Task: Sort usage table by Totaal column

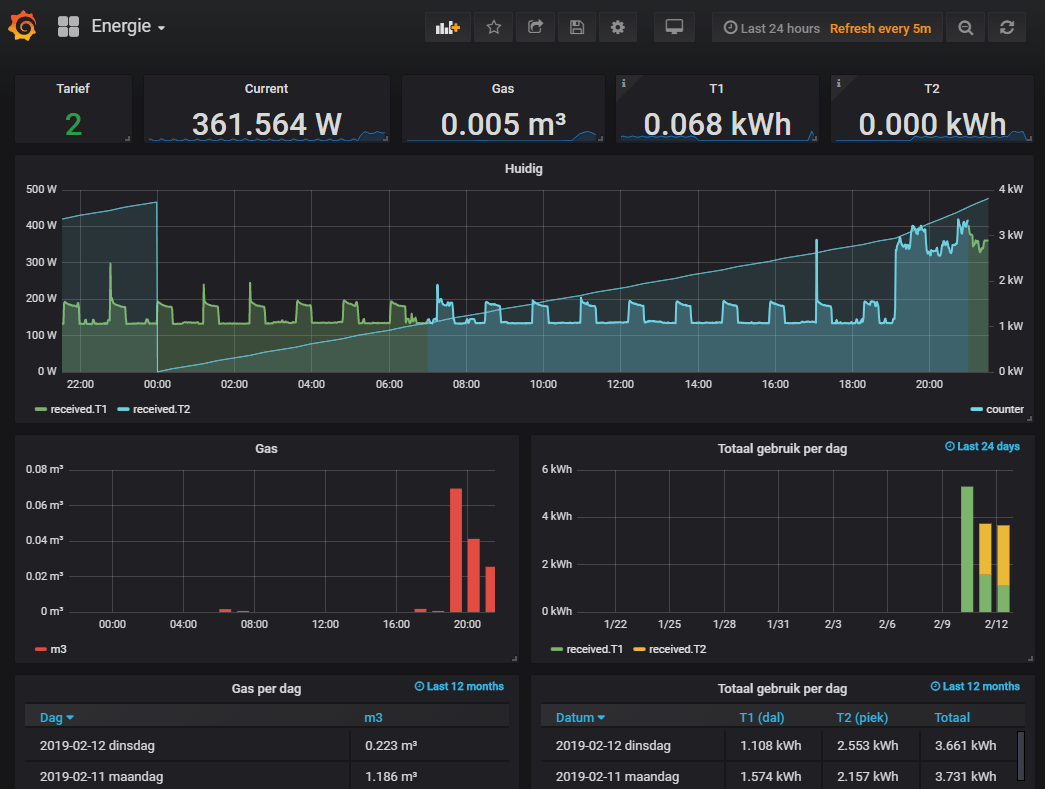Action: click(x=952, y=717)
